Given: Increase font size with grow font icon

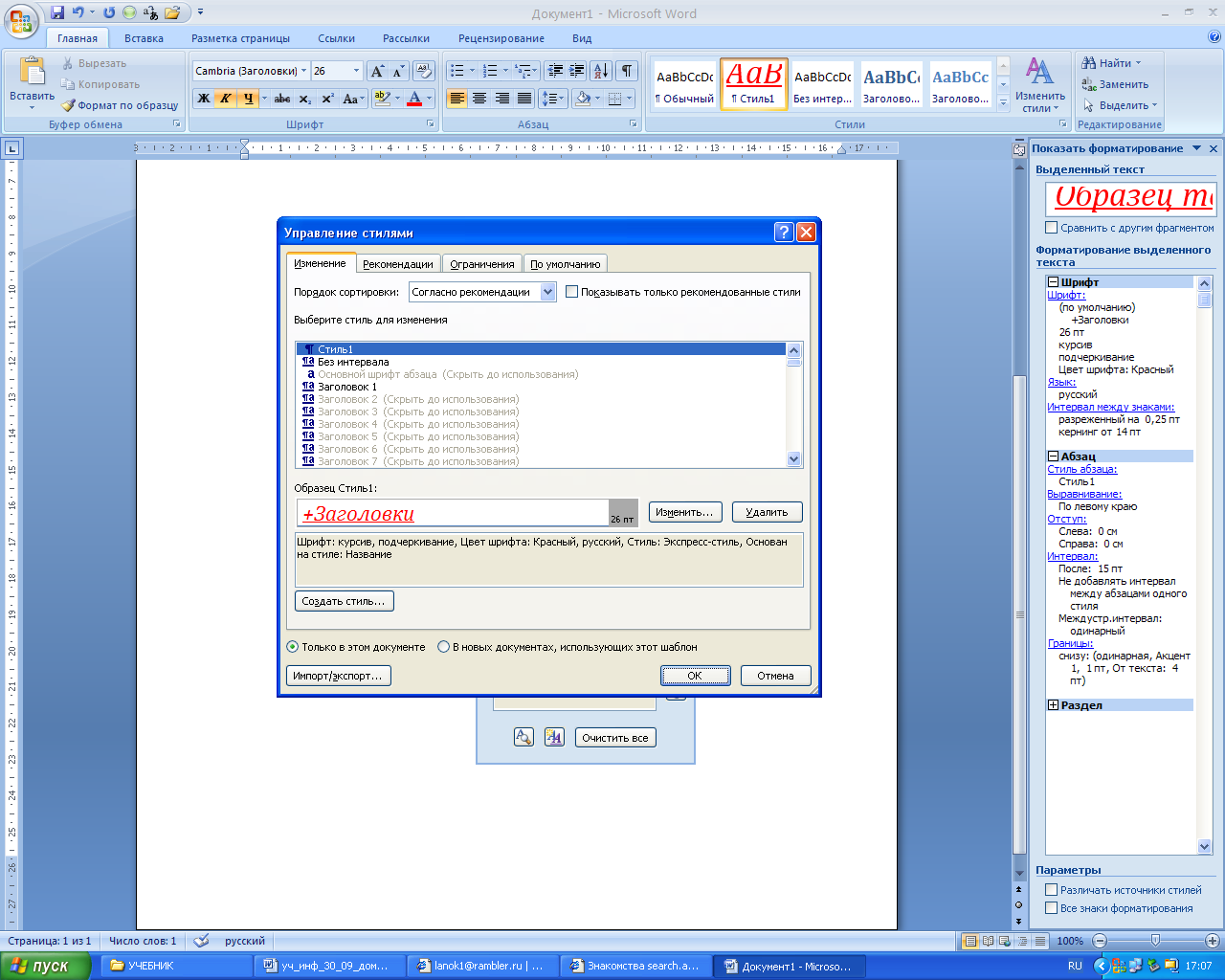Looking at the screenshot, I should click(x=377, y=71).
